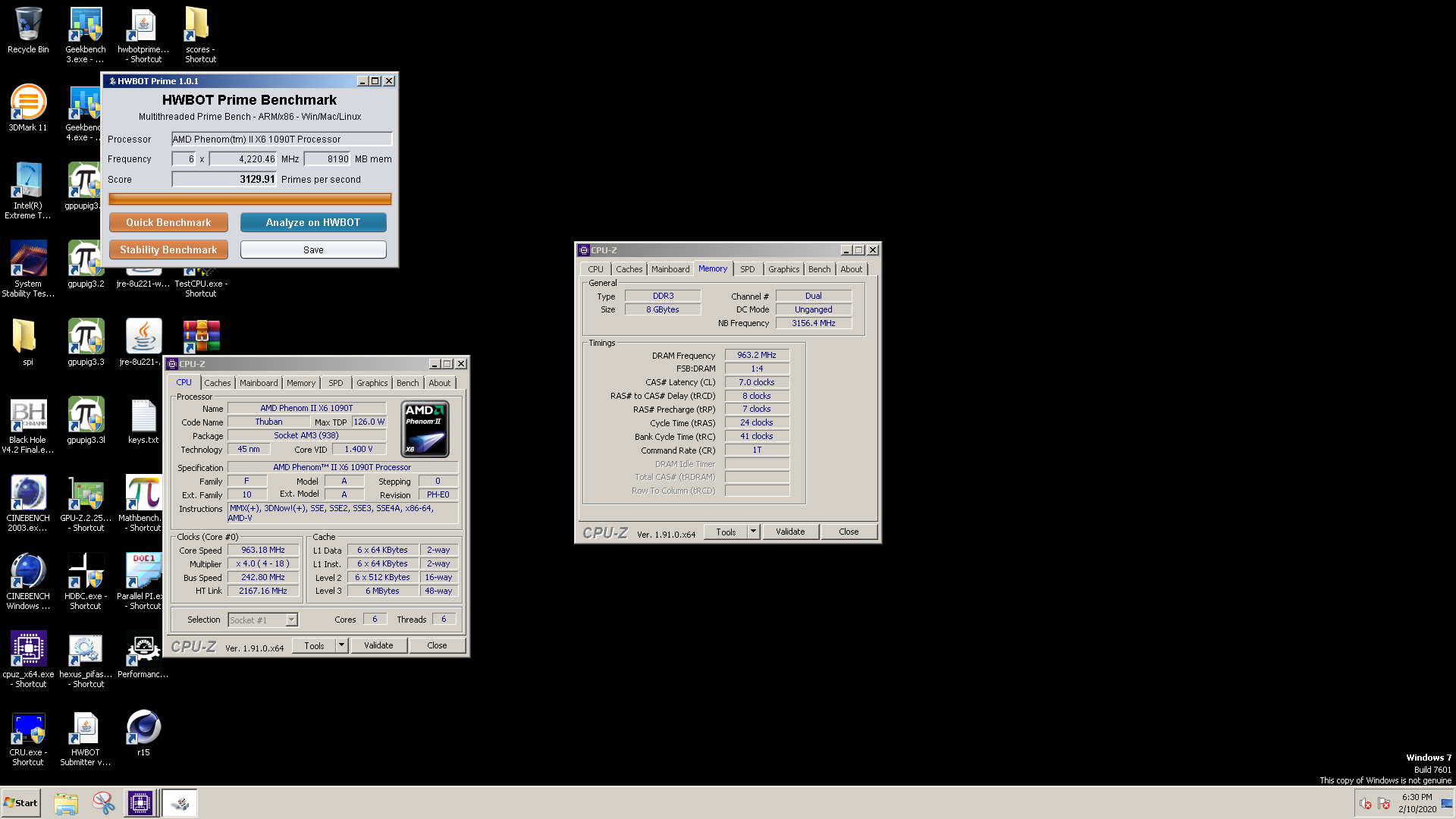
Task: Close the CPU-Z Memory window via Close button
Action: pyautogui.click(x=849, y=532)
